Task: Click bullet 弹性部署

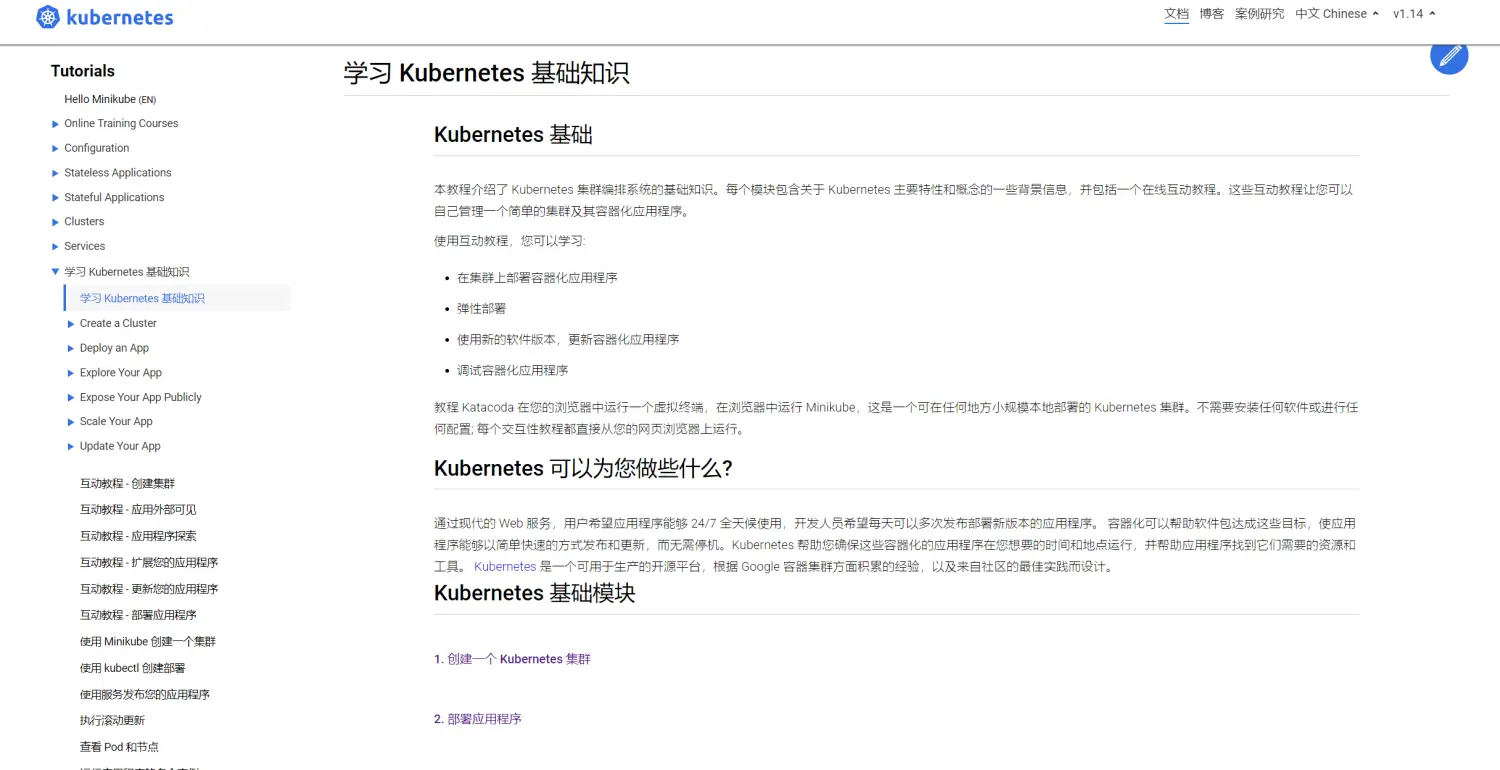Action: (x=481, y=309)
